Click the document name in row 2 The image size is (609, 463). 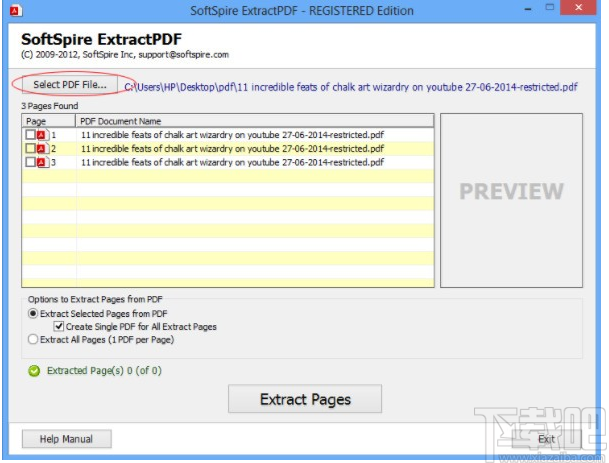(232, 148)
